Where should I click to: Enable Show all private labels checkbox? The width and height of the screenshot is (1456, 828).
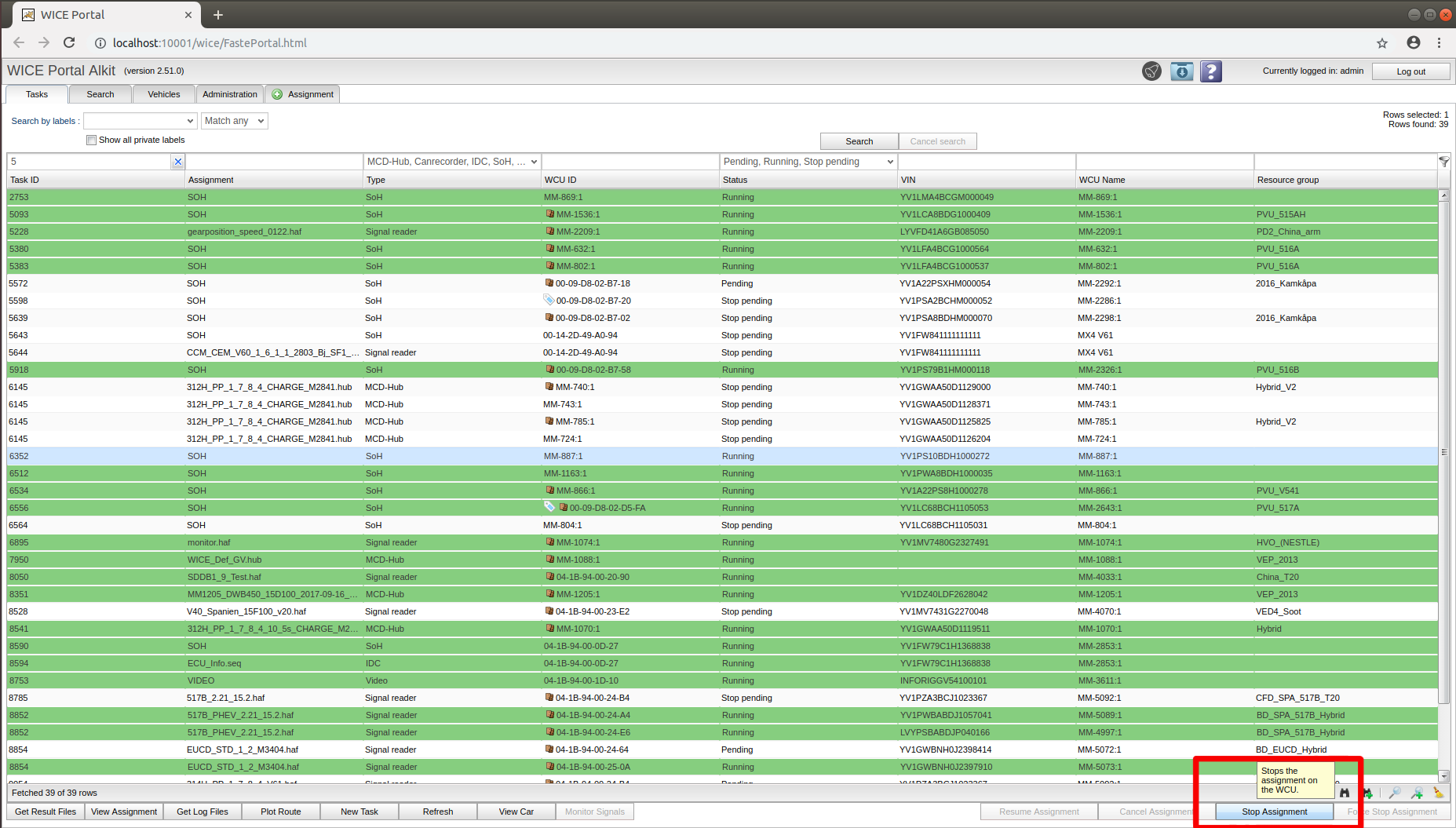(92, 140)
